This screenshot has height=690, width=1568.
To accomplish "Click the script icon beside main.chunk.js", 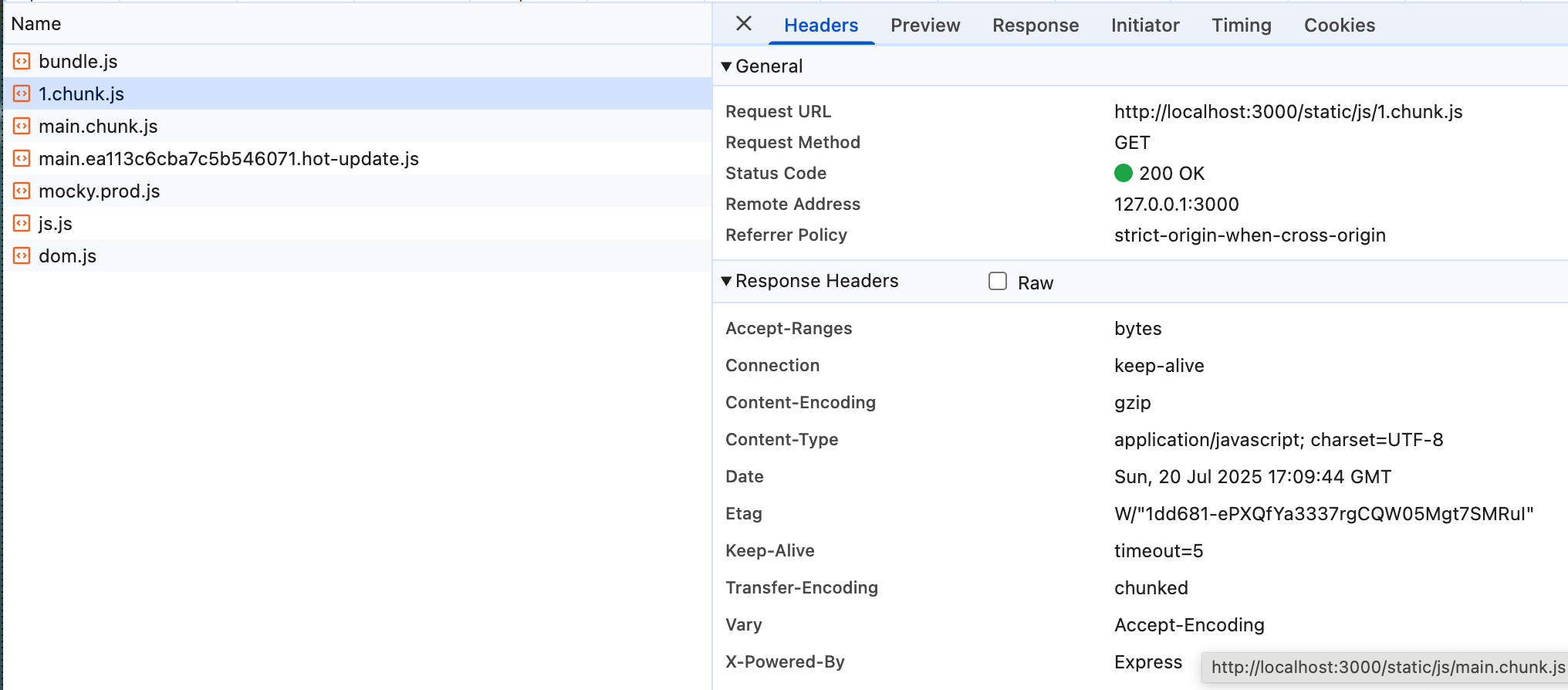I will [22, 126].
